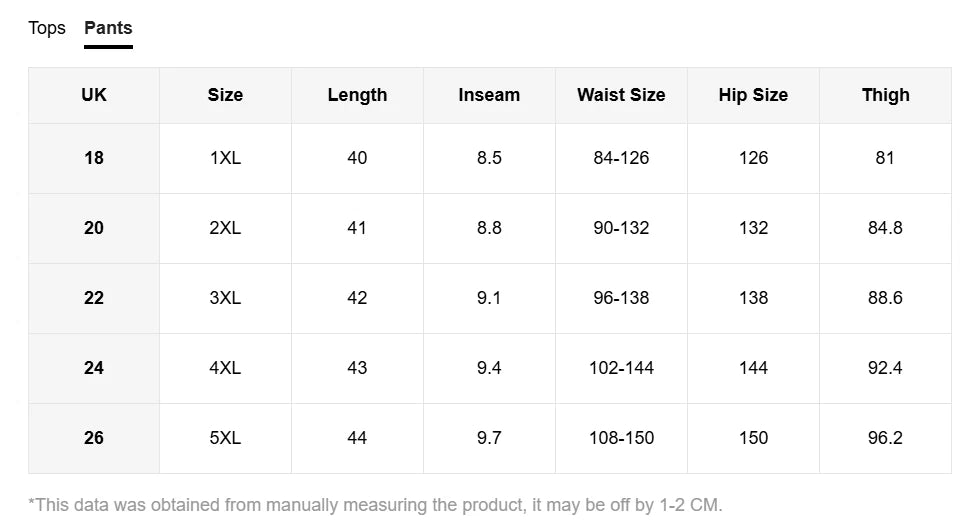Click the Thigh column header

[885, 95]
